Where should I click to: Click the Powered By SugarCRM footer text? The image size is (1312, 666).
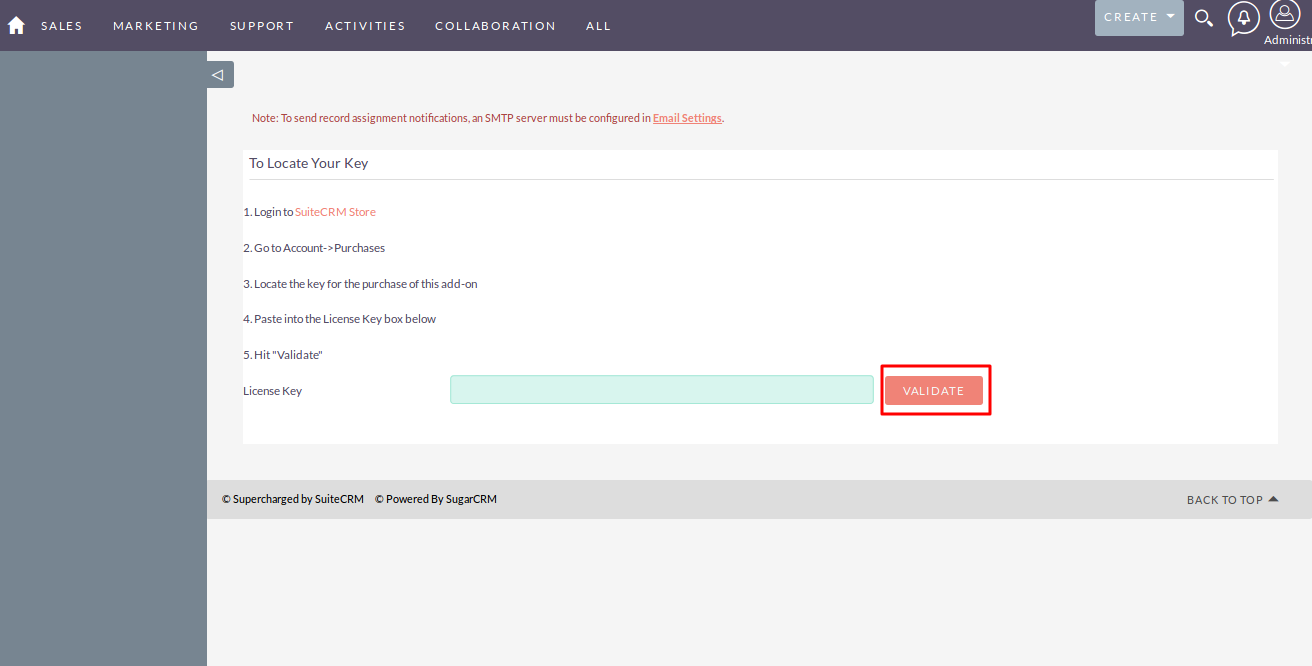(436, 499)
